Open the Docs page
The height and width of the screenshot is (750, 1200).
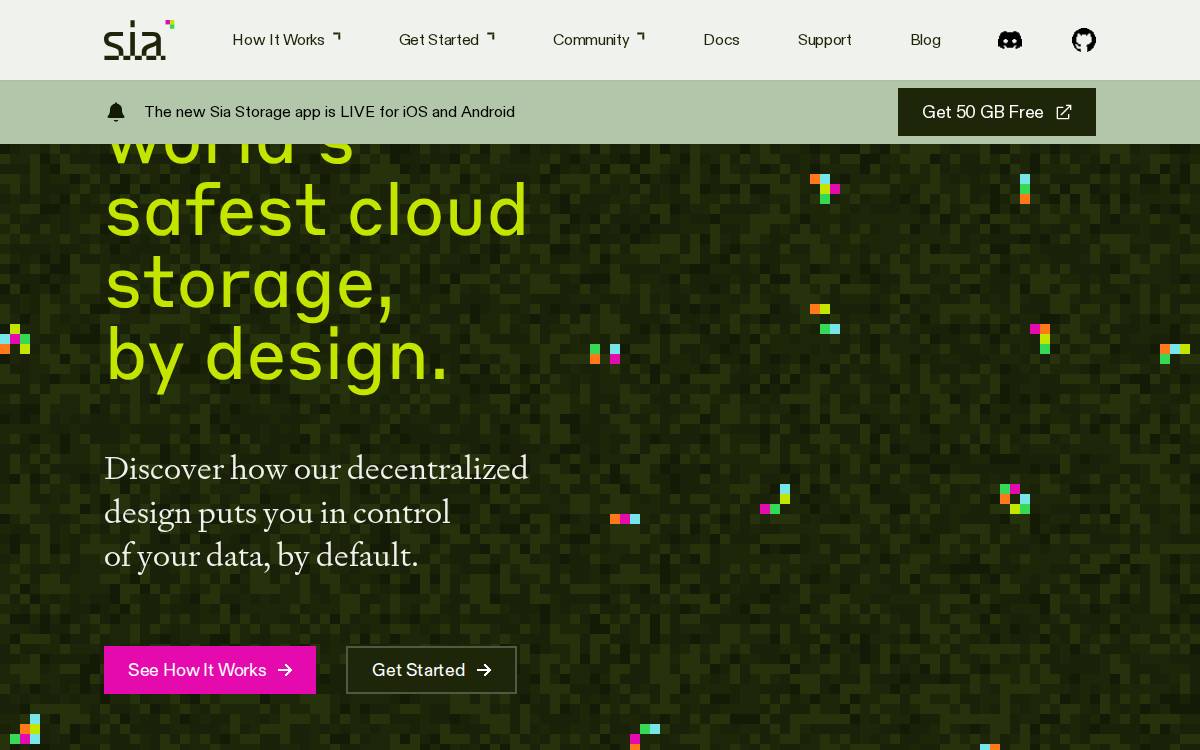721,40
